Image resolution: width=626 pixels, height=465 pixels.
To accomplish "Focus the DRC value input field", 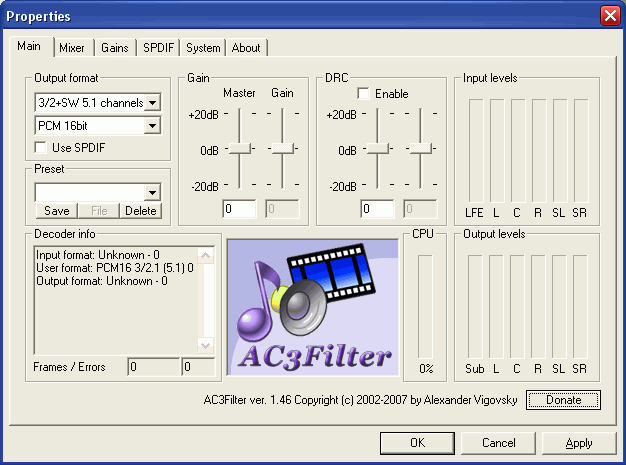I will pyautogui.click(x=377, y=209).
